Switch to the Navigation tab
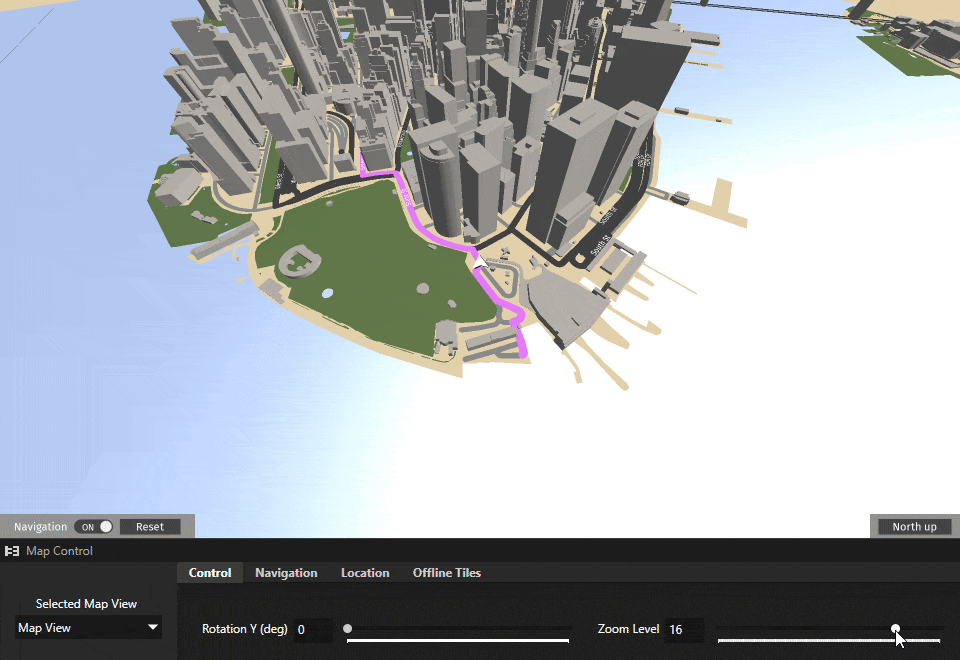 coord(286,572)
